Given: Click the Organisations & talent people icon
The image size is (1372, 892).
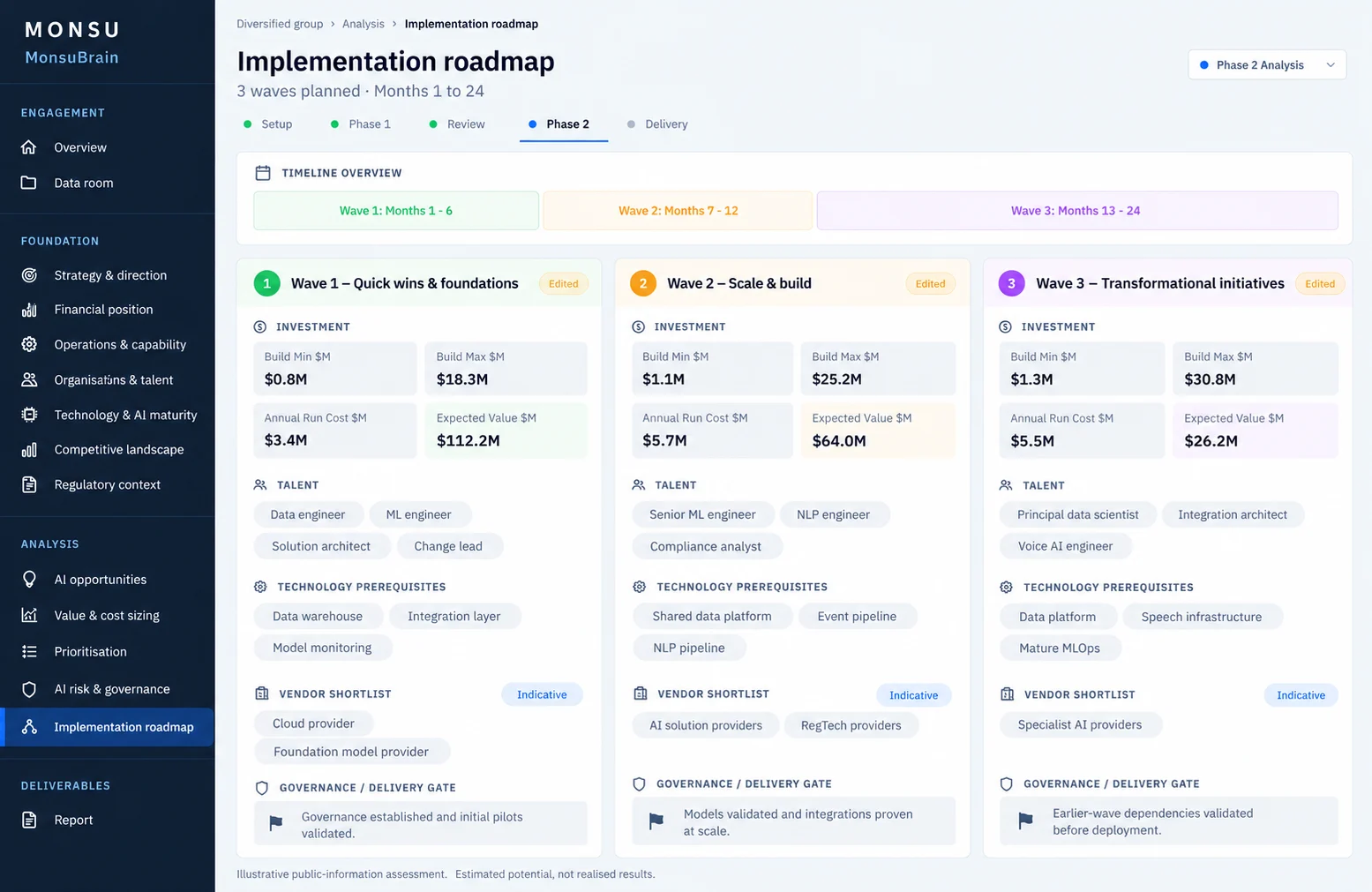Looking at the screenshot, I should pos(29,379).
